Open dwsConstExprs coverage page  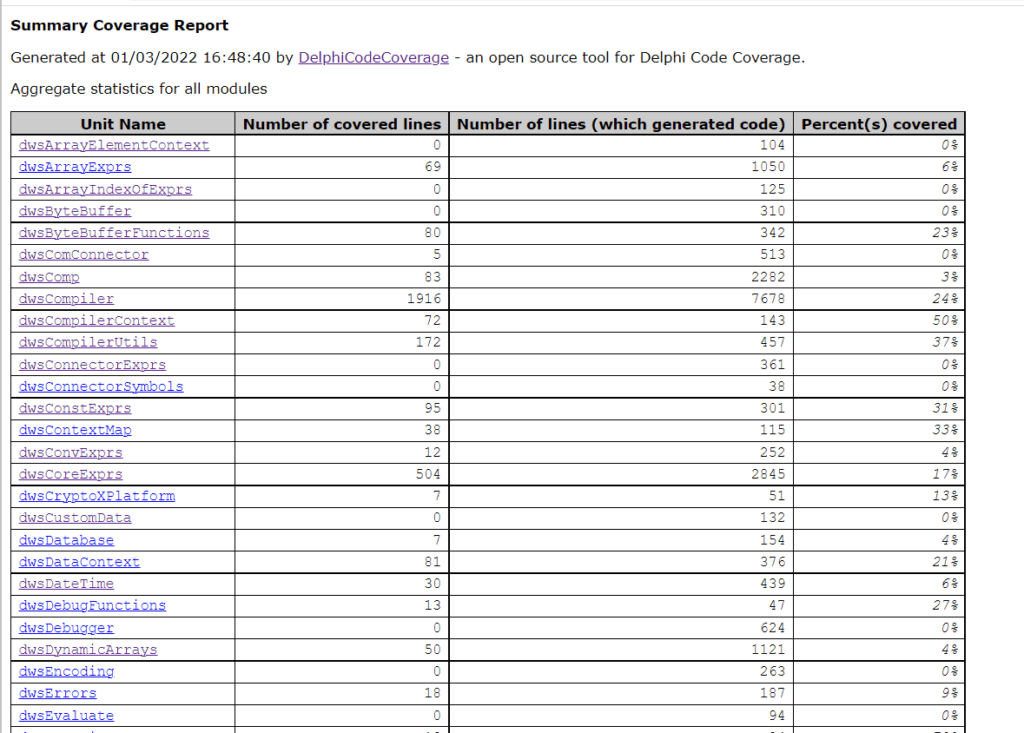[x=75, y=409]
